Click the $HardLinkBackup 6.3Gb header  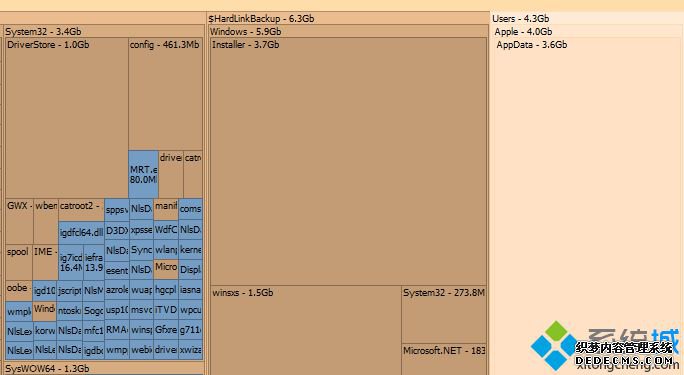pyautogui.click(x=261, y=19)
